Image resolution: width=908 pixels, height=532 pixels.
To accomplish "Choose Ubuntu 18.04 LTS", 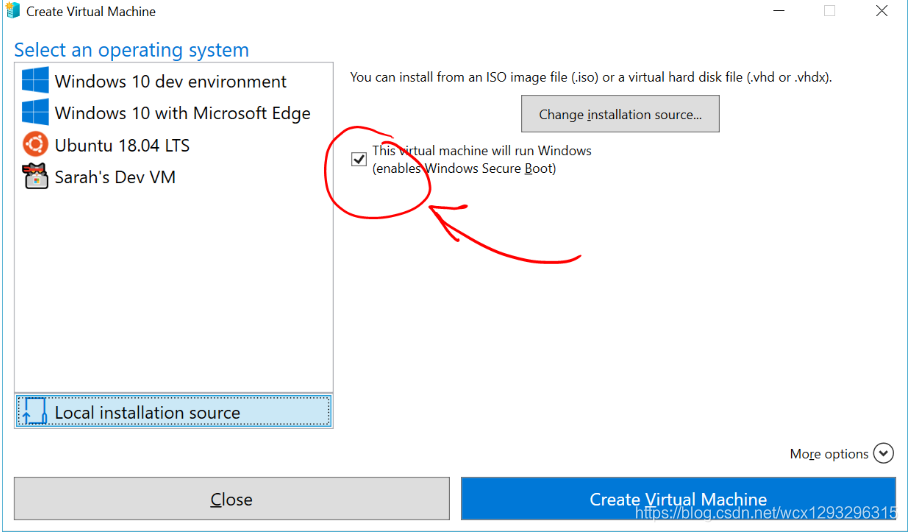I will coord(174,145).
